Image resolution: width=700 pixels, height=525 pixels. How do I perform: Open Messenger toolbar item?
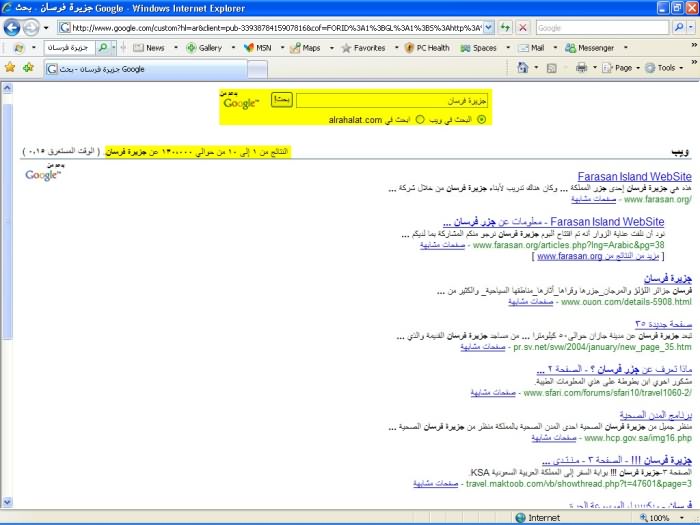tap(589, 48)
